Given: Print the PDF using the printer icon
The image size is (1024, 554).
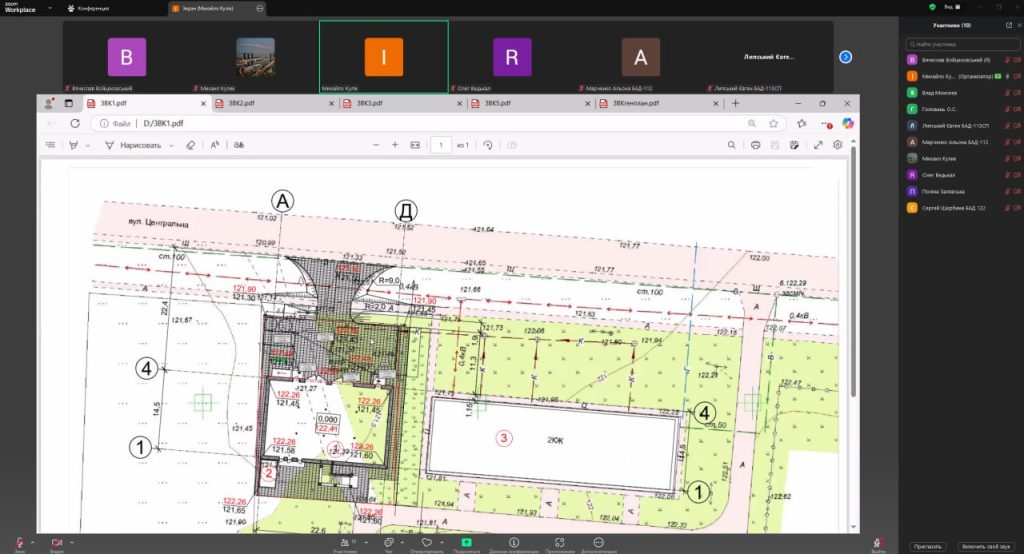Looking at the screenshot, I should click(755, 145).
